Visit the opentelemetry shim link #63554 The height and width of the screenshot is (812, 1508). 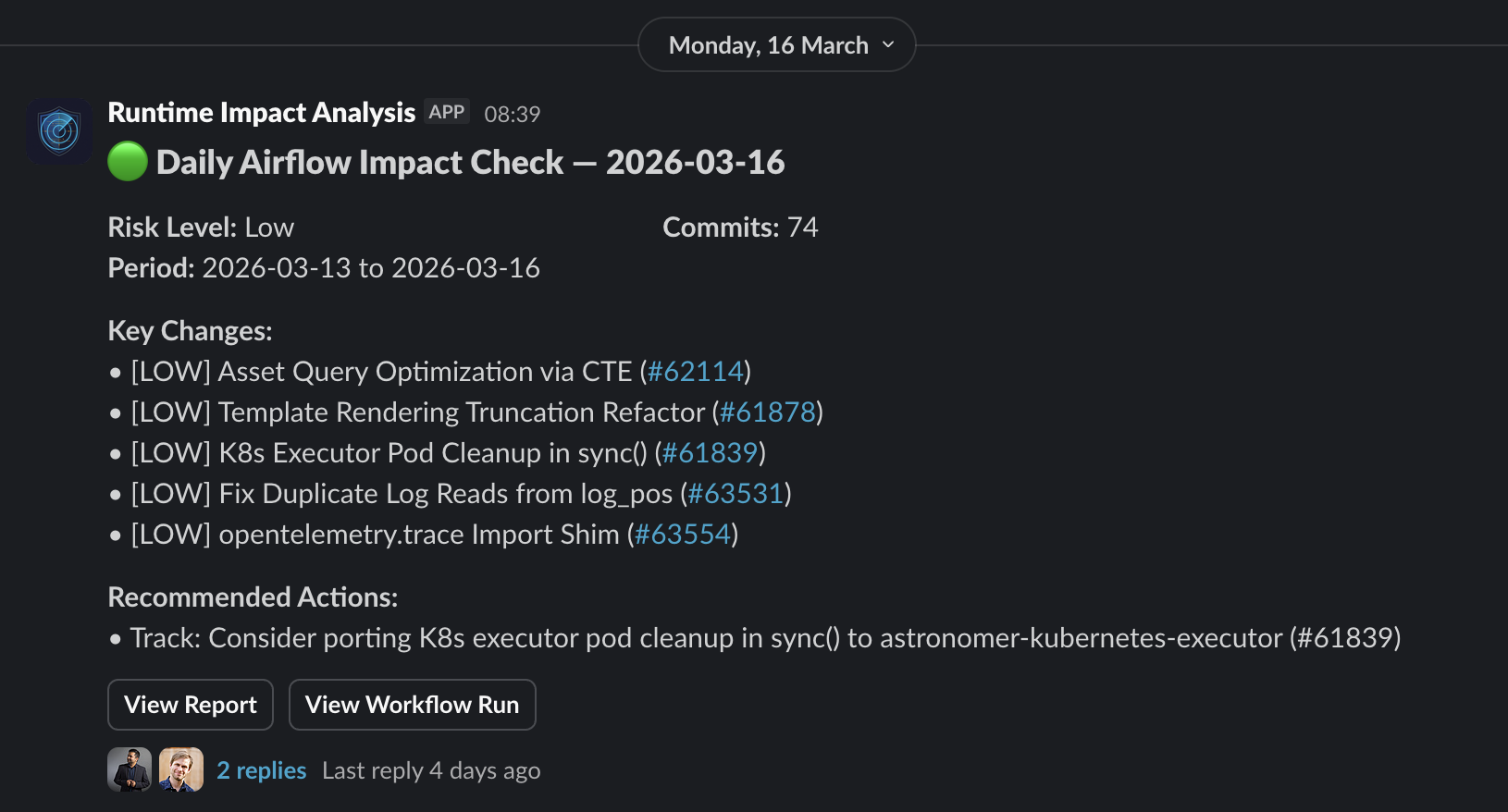pos(683,535)
